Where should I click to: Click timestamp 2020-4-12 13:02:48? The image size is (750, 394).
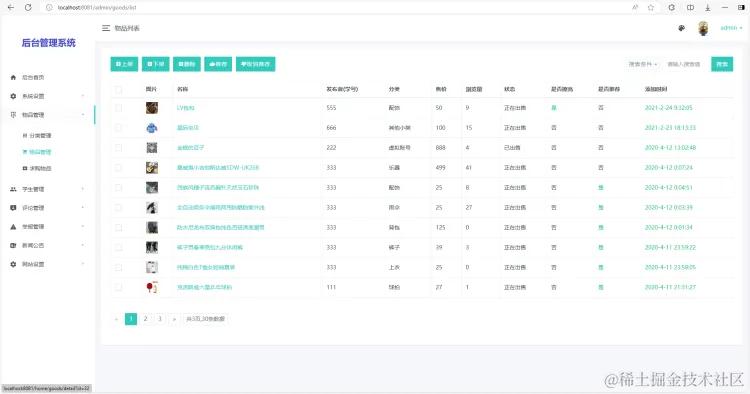coord(670,148)
